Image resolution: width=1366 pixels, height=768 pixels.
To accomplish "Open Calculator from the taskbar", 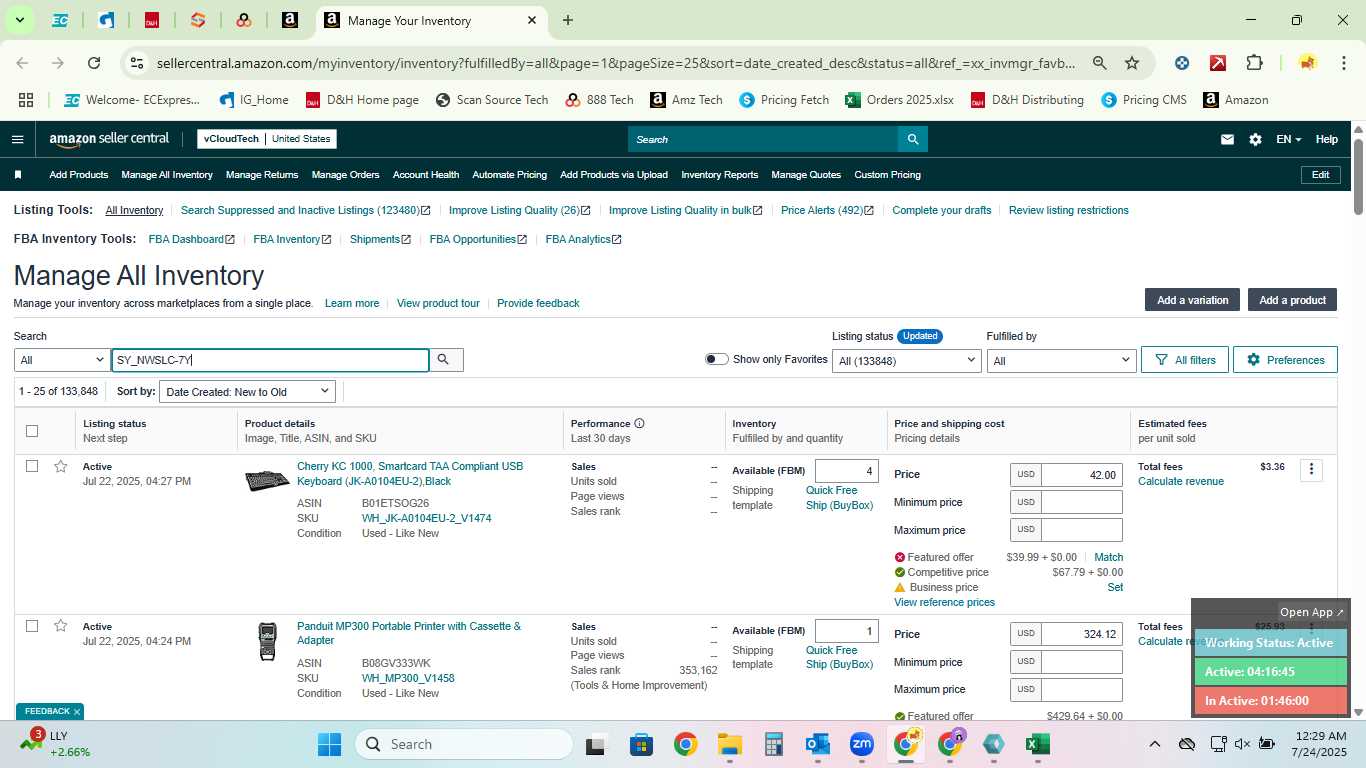I will [x=773, y=744].
